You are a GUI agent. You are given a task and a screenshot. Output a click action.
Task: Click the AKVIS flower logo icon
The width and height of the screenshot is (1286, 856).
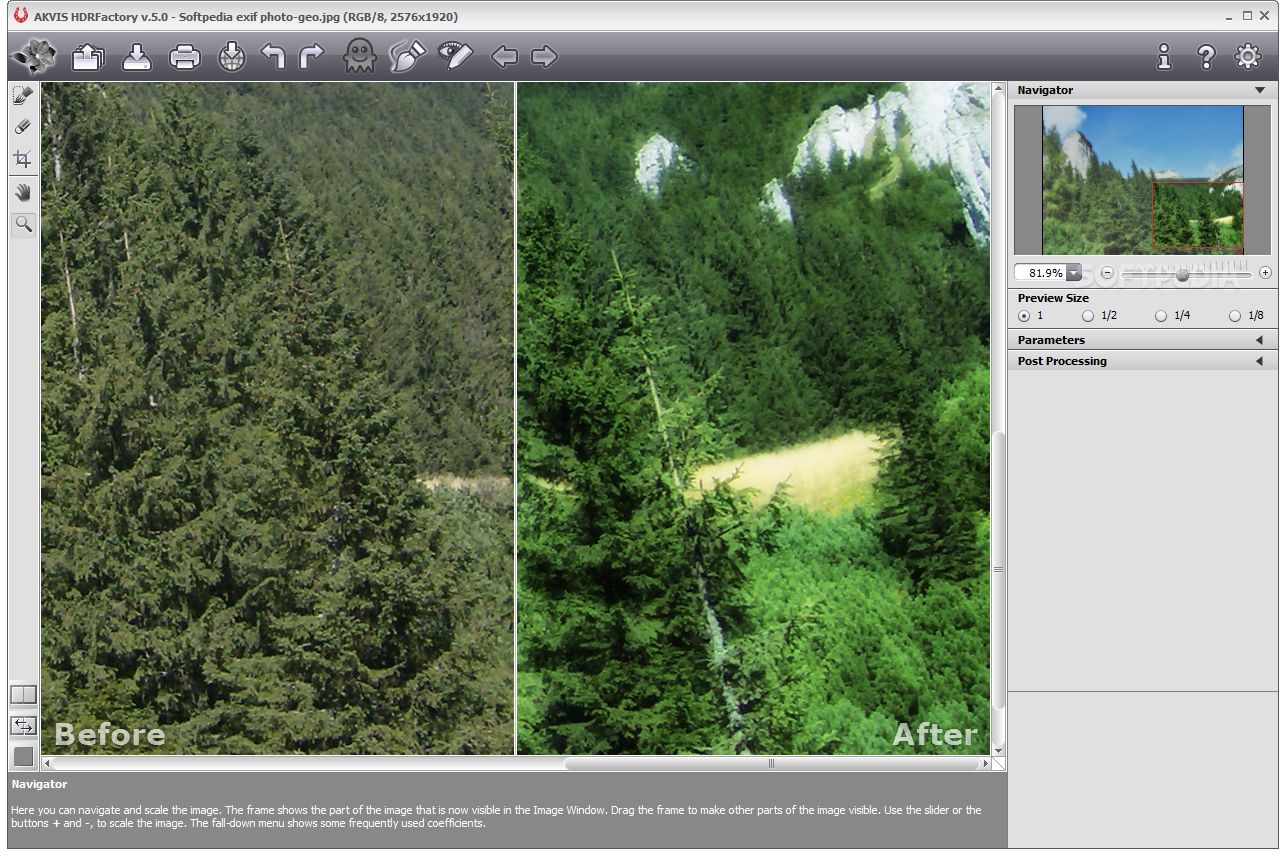34,57
